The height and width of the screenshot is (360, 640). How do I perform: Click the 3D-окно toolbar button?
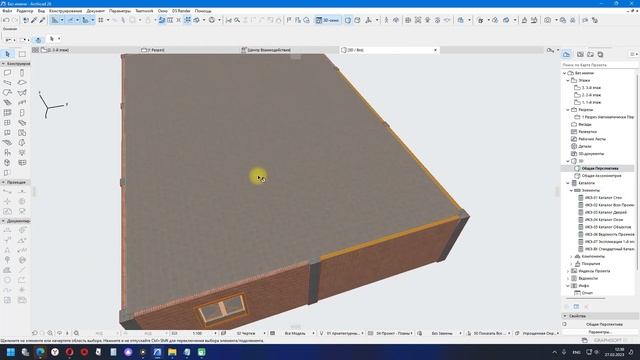point(328,20)
